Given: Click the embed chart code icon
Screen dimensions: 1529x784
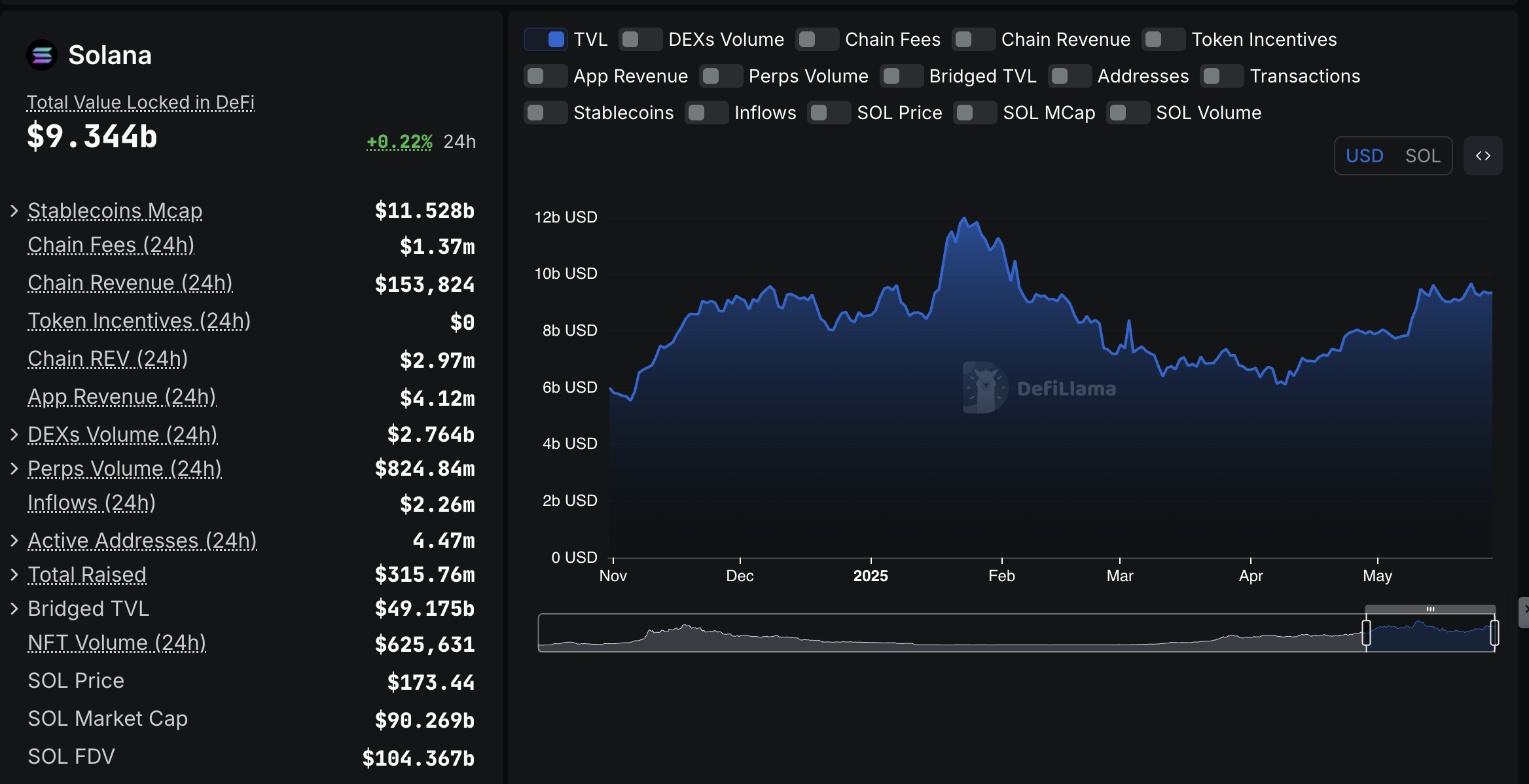Looking at the screenshot, I should [1483, 156].
